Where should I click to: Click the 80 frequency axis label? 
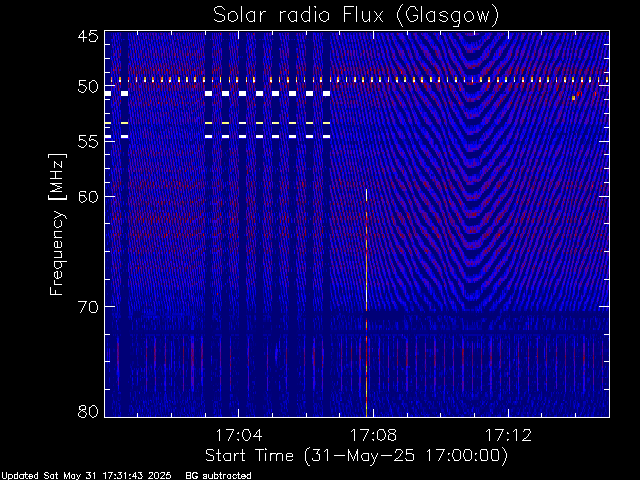pos(88,411)
